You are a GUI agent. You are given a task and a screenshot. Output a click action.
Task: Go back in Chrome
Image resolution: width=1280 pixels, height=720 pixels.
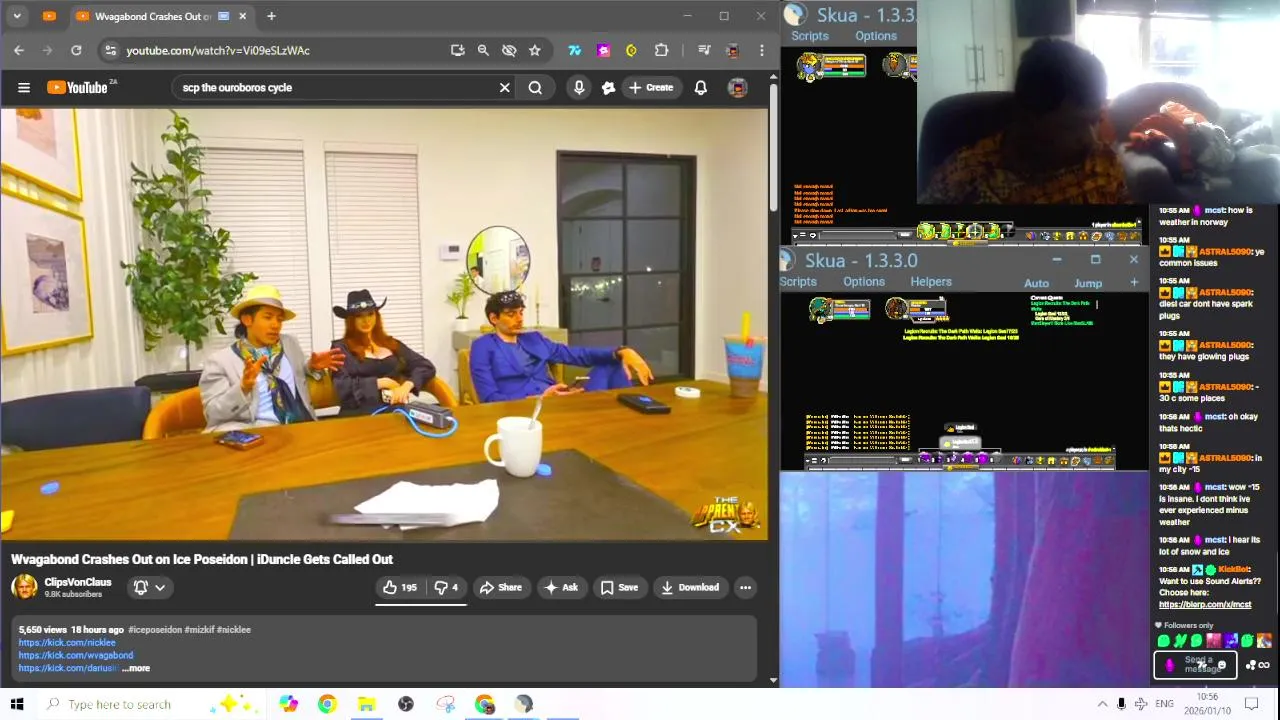[19, 50]
